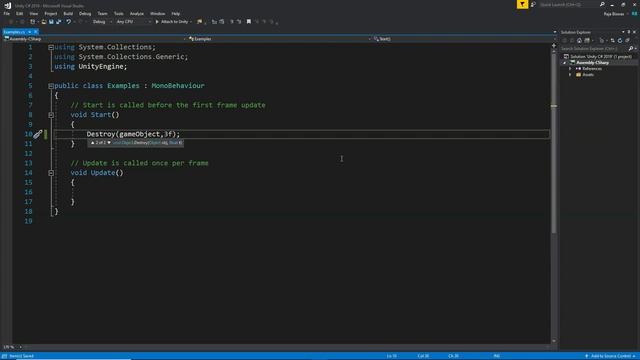
Task: Click the feedback icon beside Quick Launch
Action: coord(533,4)
